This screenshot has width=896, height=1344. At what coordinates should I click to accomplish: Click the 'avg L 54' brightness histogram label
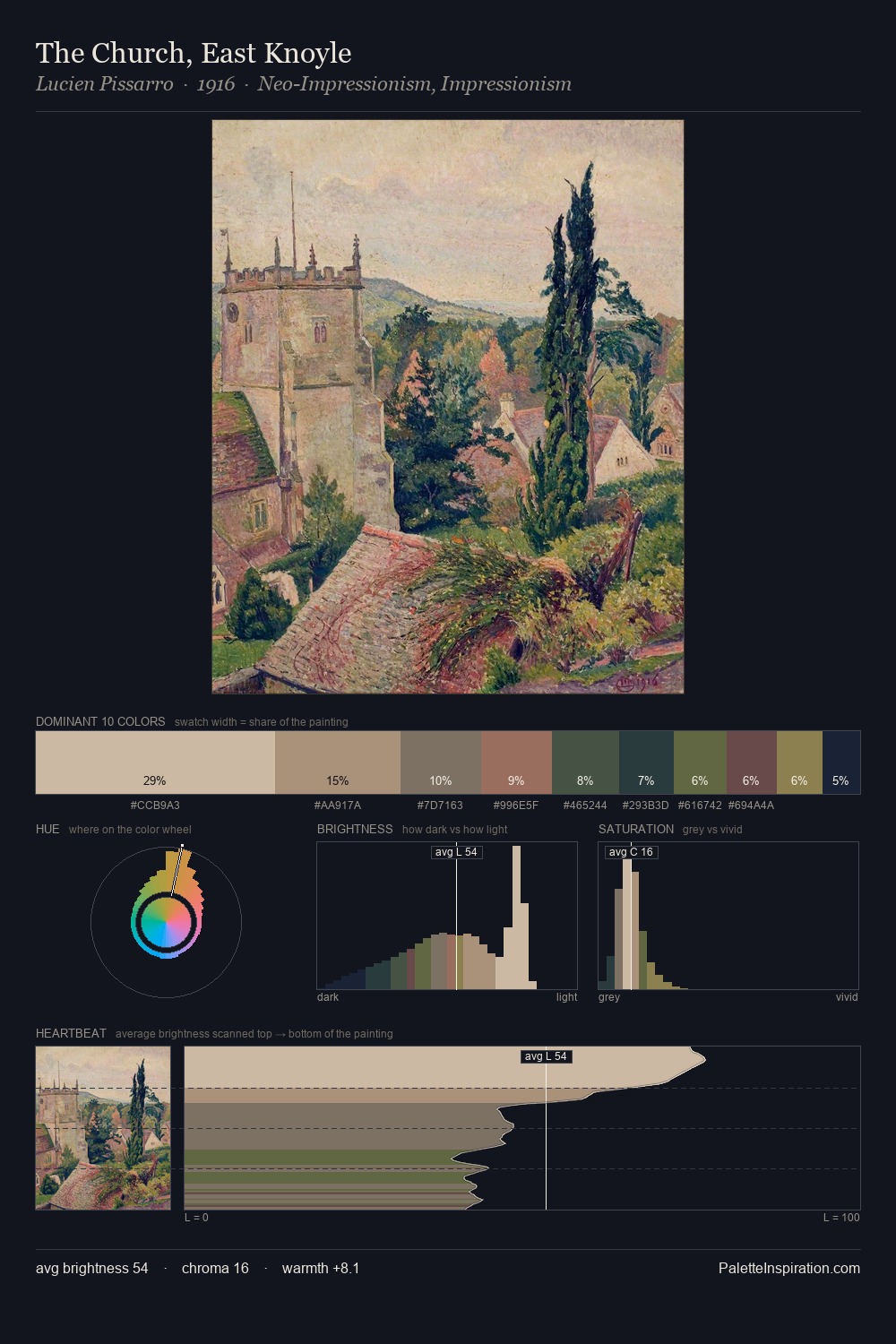click(456, 852)
